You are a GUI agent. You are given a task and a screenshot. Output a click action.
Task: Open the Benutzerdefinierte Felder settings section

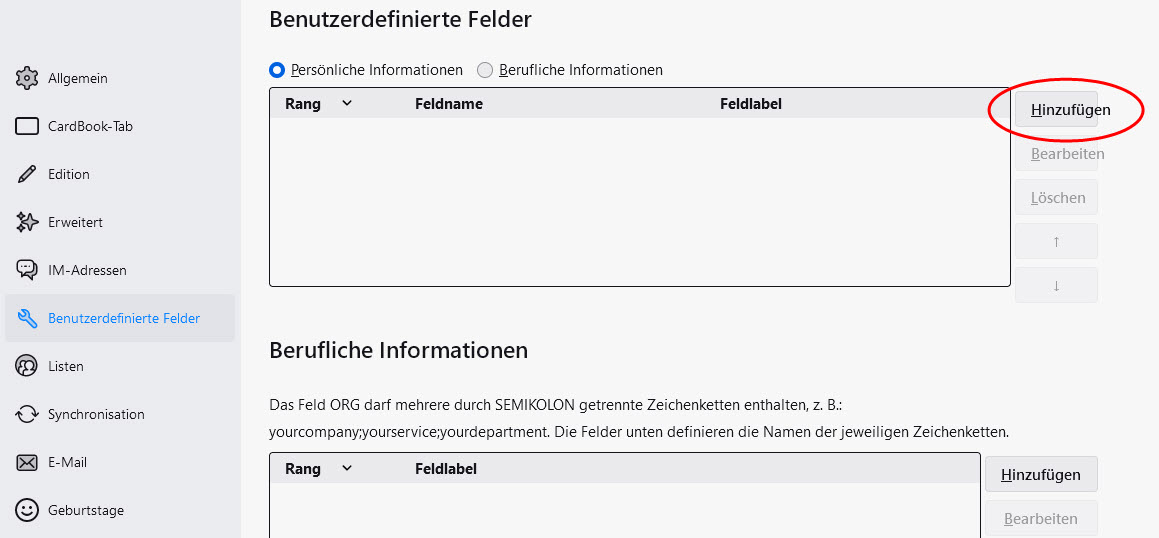[x=123, y=318]
